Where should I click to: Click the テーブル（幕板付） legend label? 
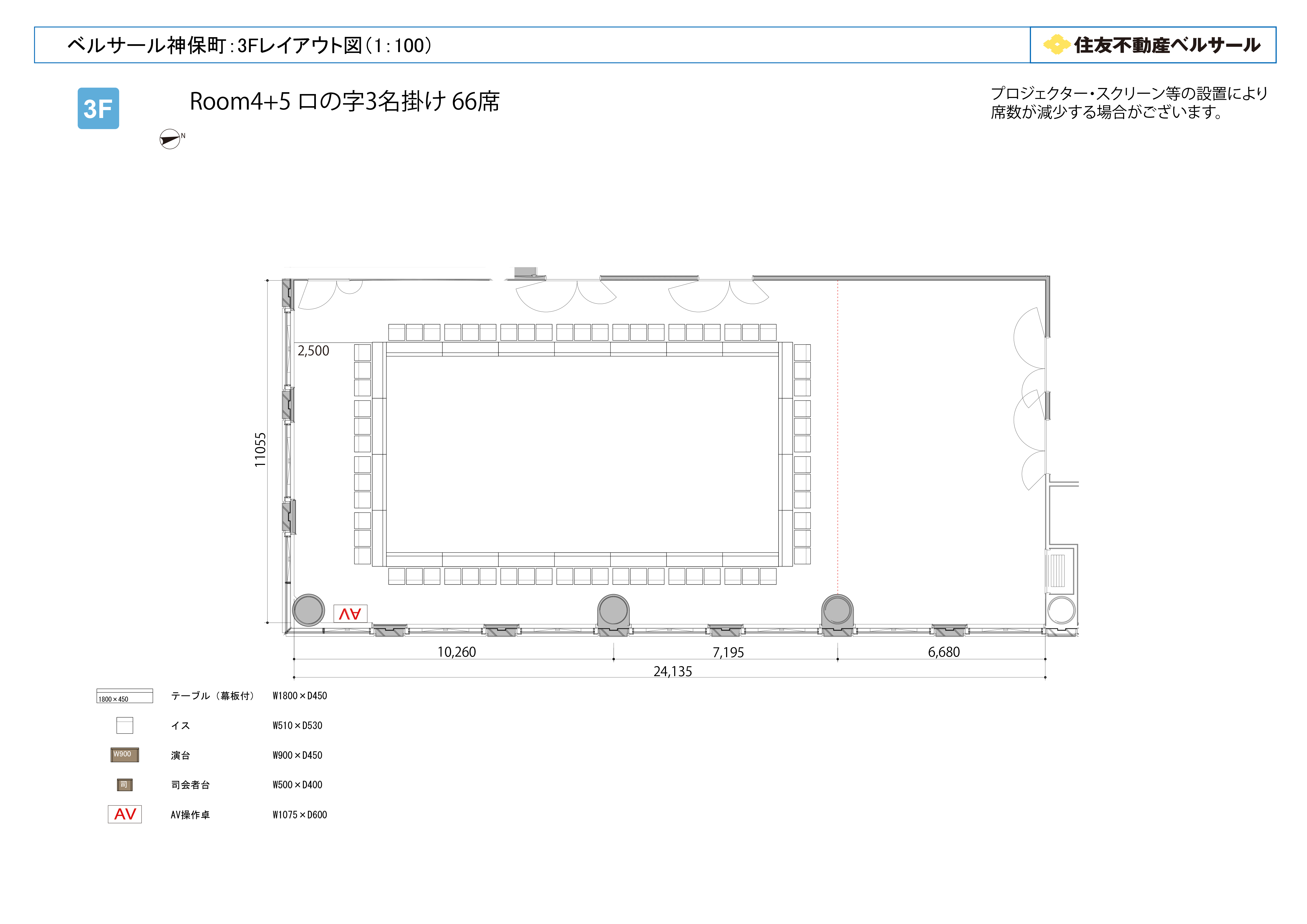pyautogui.click(x=213, y=696)
